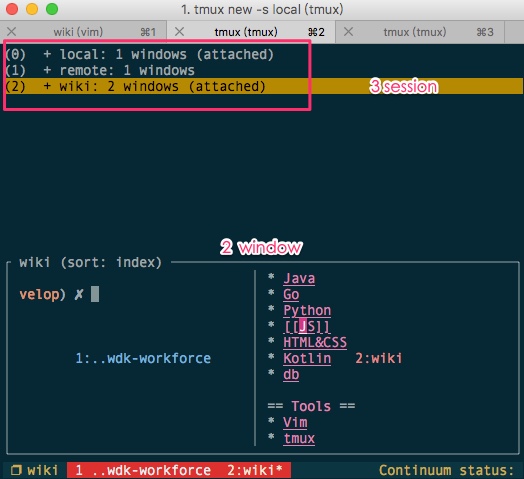Click the session icon in status bar

click(16, 470)
